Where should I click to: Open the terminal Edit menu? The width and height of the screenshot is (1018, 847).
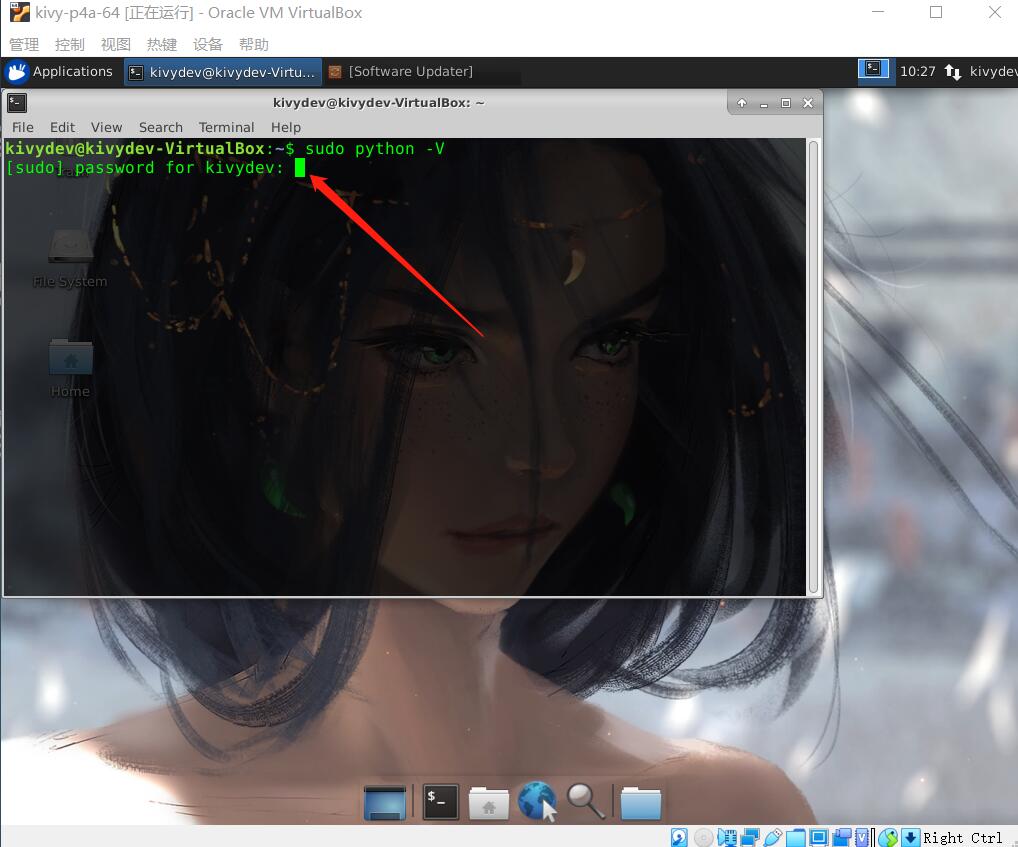tap(62, 127)
